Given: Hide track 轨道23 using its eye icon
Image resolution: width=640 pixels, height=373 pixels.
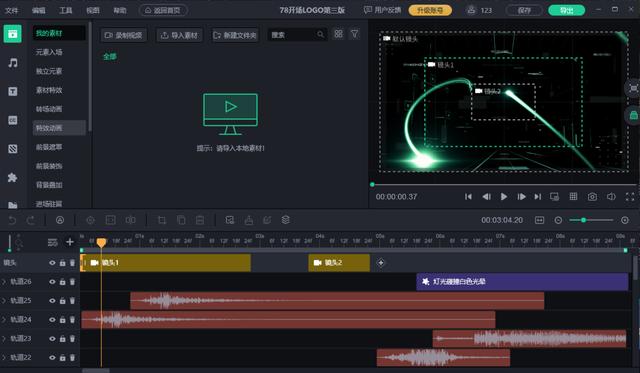Looking at the screenshot, I should 52,339.
